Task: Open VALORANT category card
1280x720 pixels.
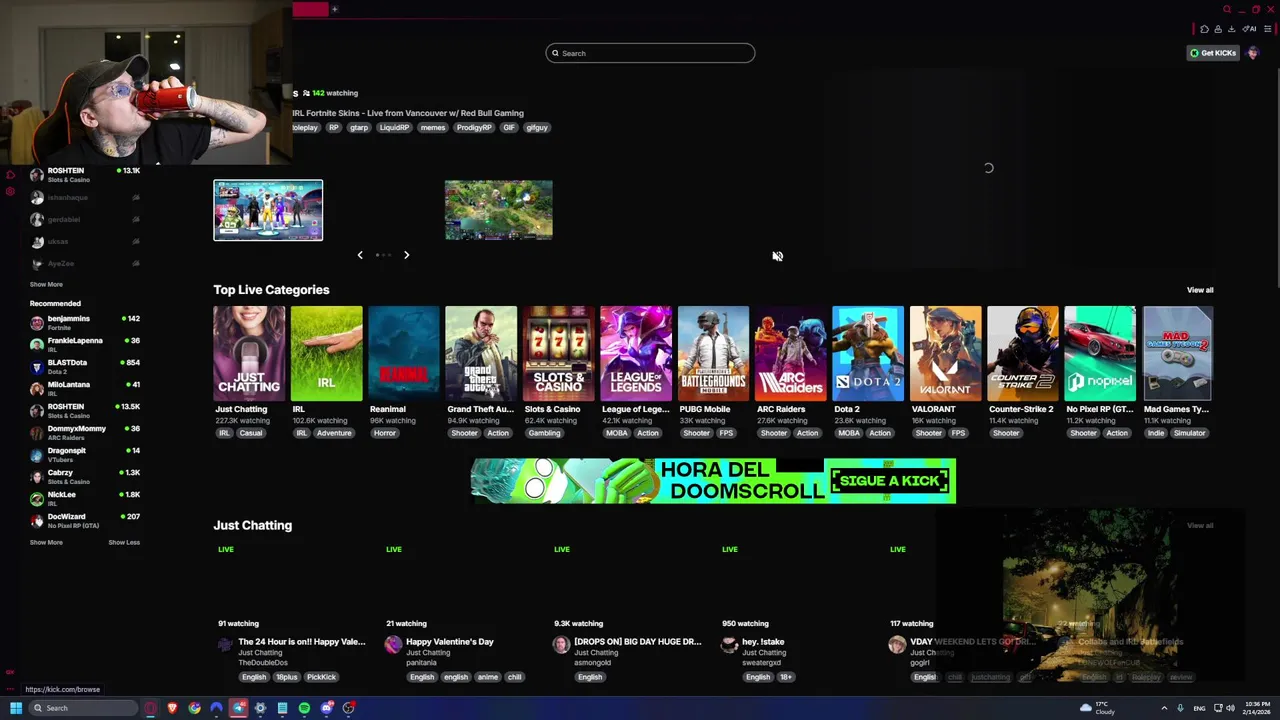Action: (946, 354)
